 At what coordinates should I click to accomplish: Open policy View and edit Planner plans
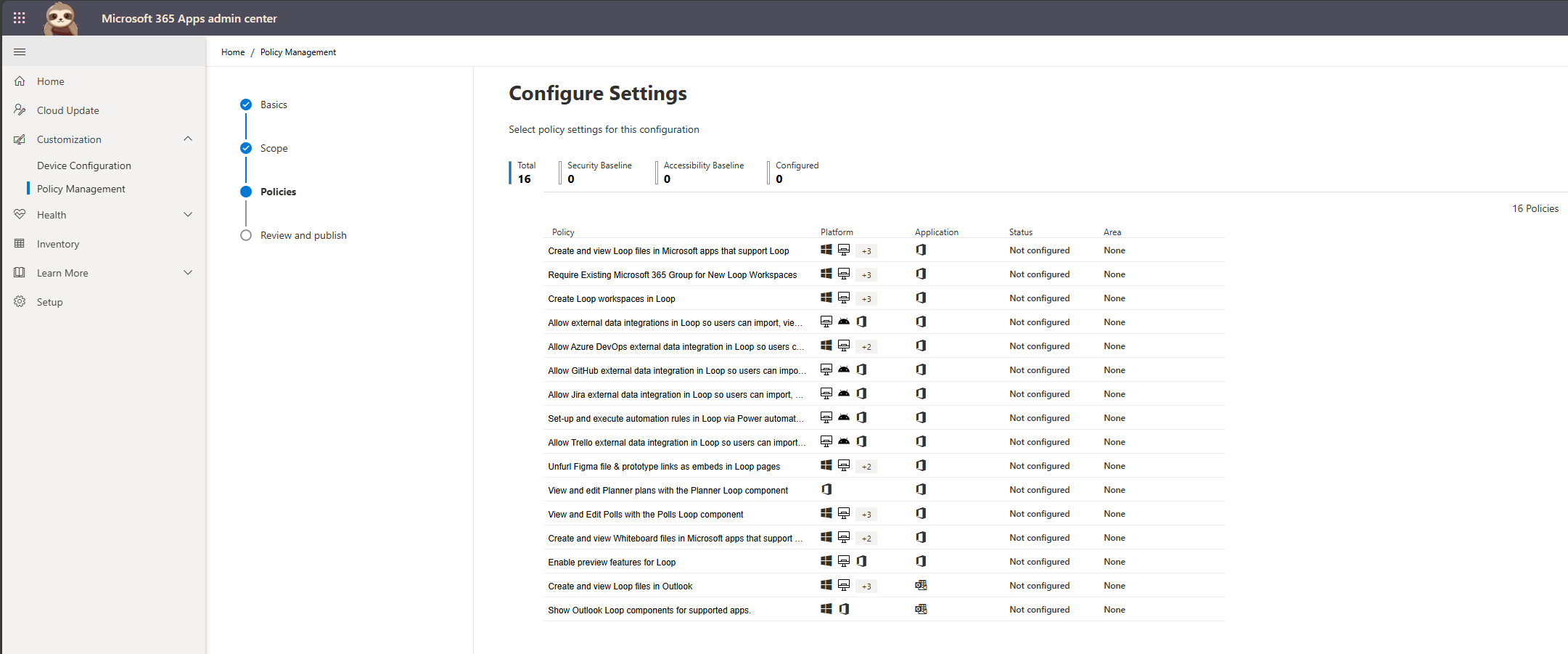point(668,491)
